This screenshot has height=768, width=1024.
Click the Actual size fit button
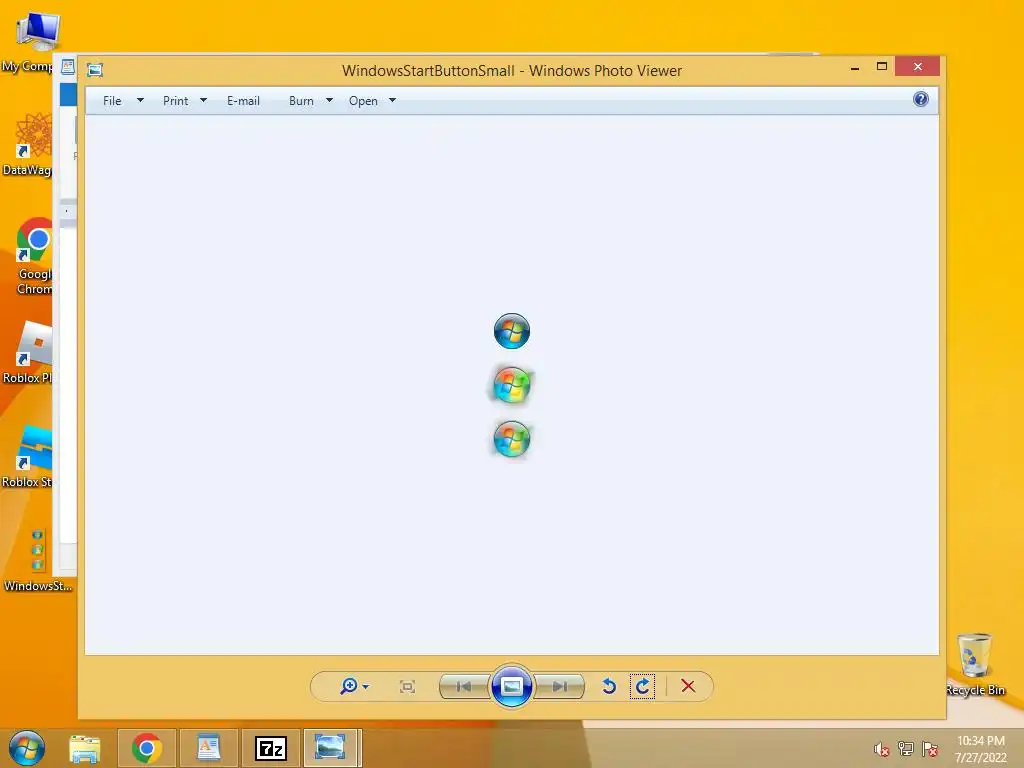[407, 686]
